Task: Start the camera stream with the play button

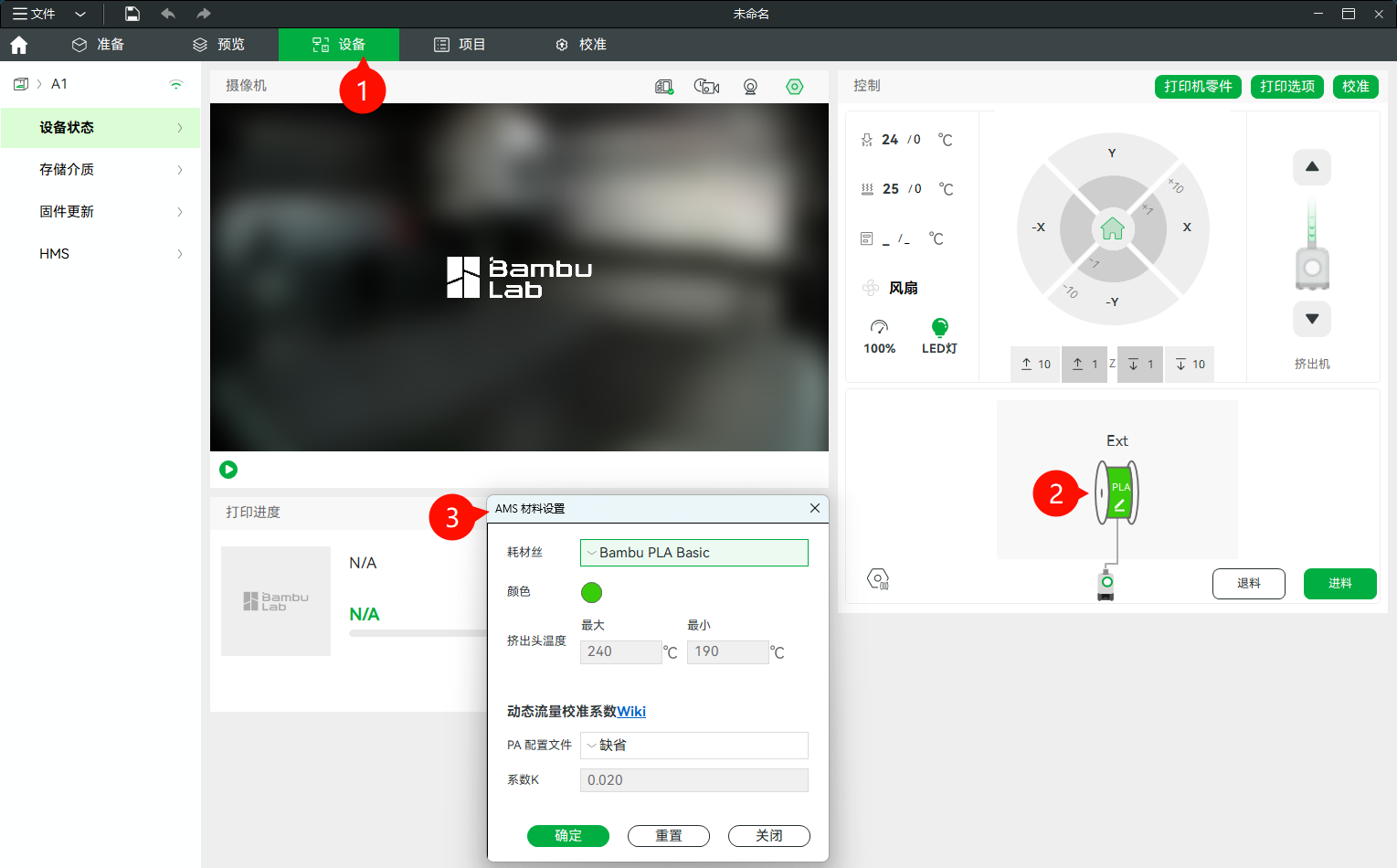Action: (x=228, y=470)
